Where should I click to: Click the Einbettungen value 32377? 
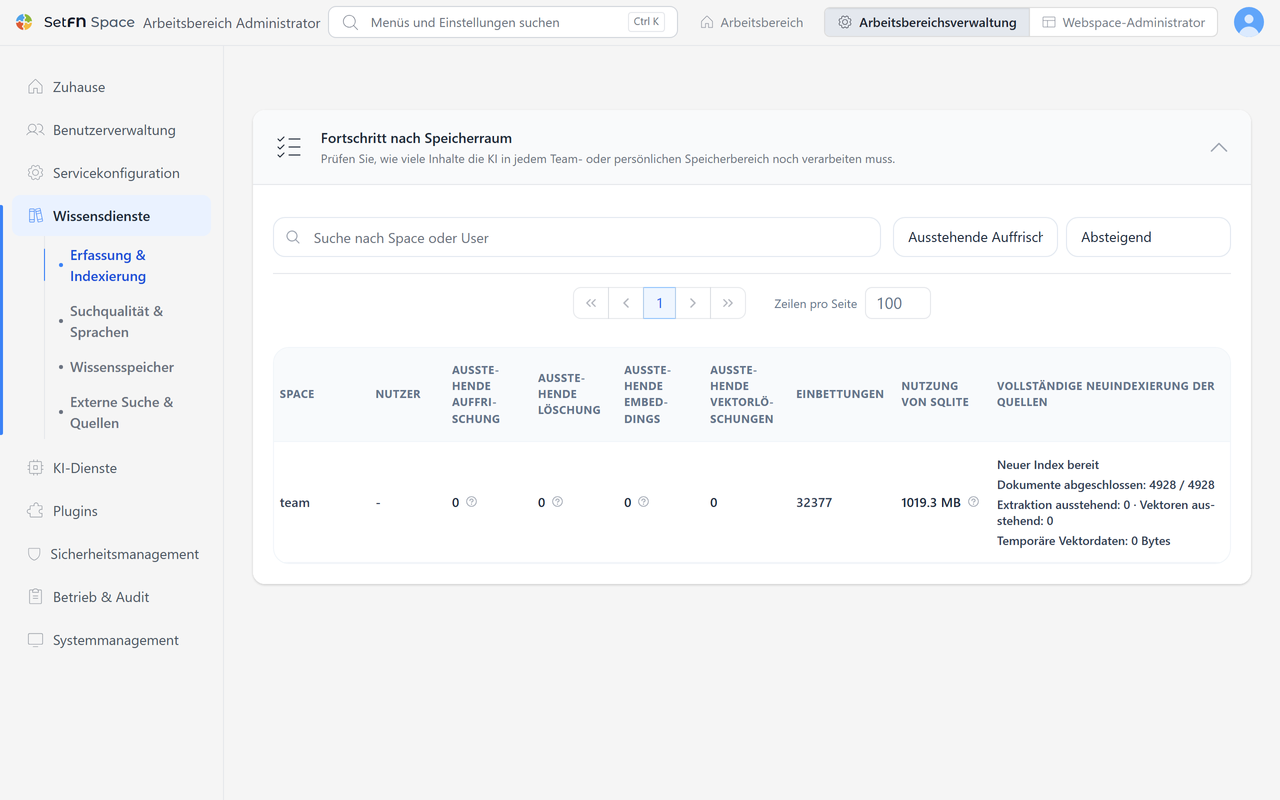pyautogui.click(x=814, y=502)
